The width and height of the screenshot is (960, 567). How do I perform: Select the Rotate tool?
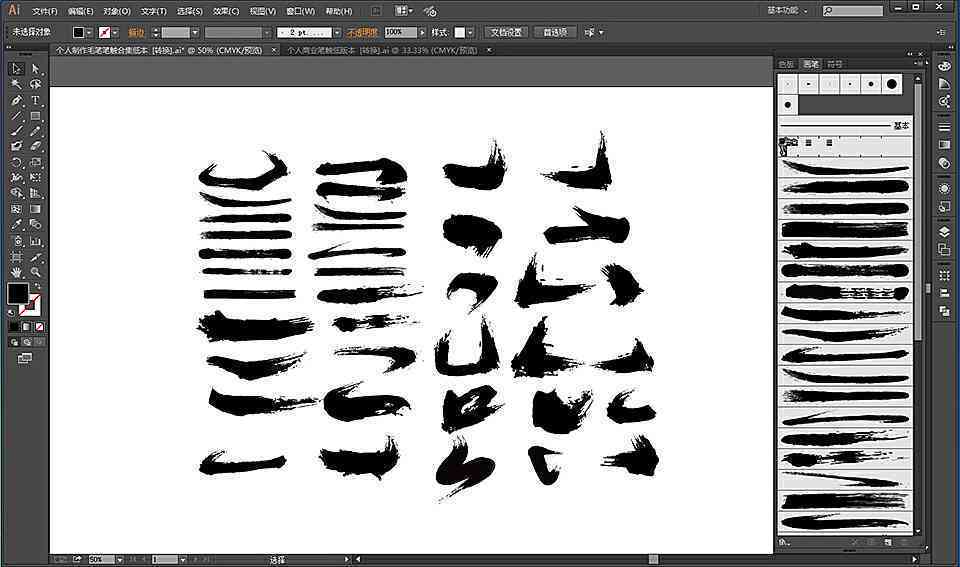pyautogui.click(x=17, y=162)
